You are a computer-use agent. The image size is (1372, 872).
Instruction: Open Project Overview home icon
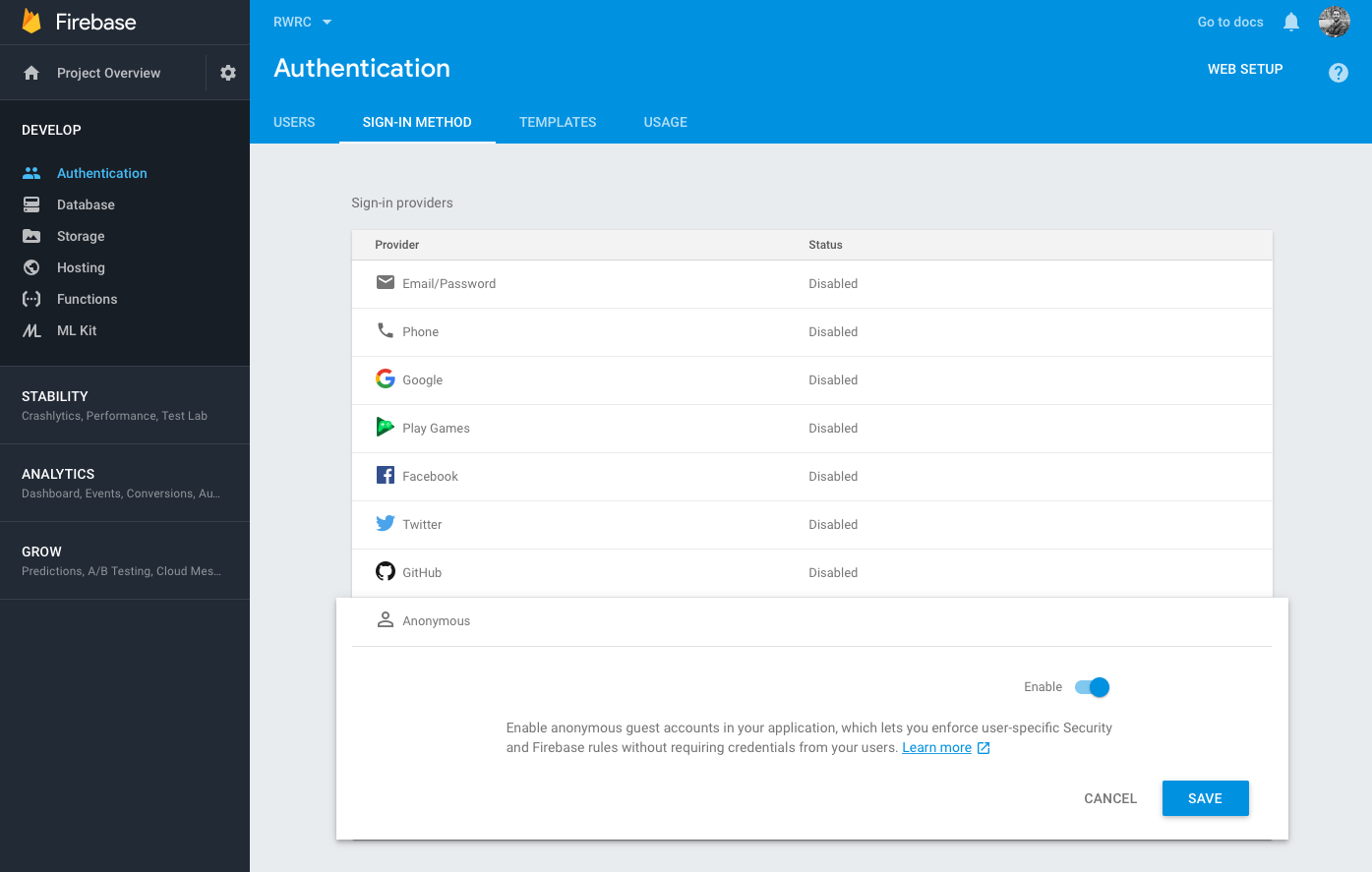pos(31,73)
